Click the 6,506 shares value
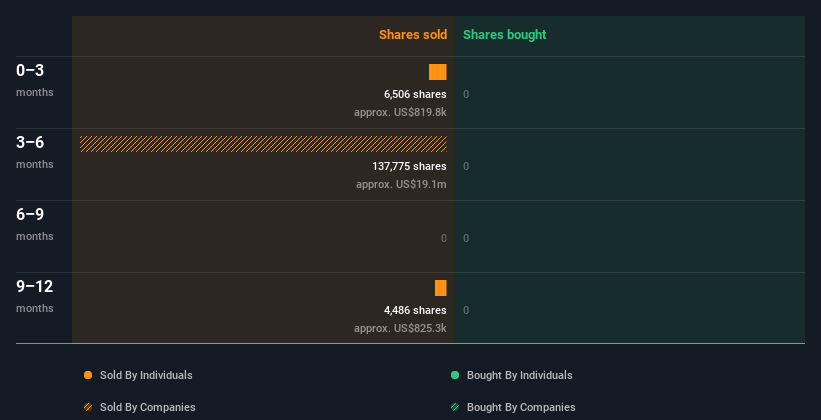Viewport: 821px width, 420px height. [x=415, y=94]
